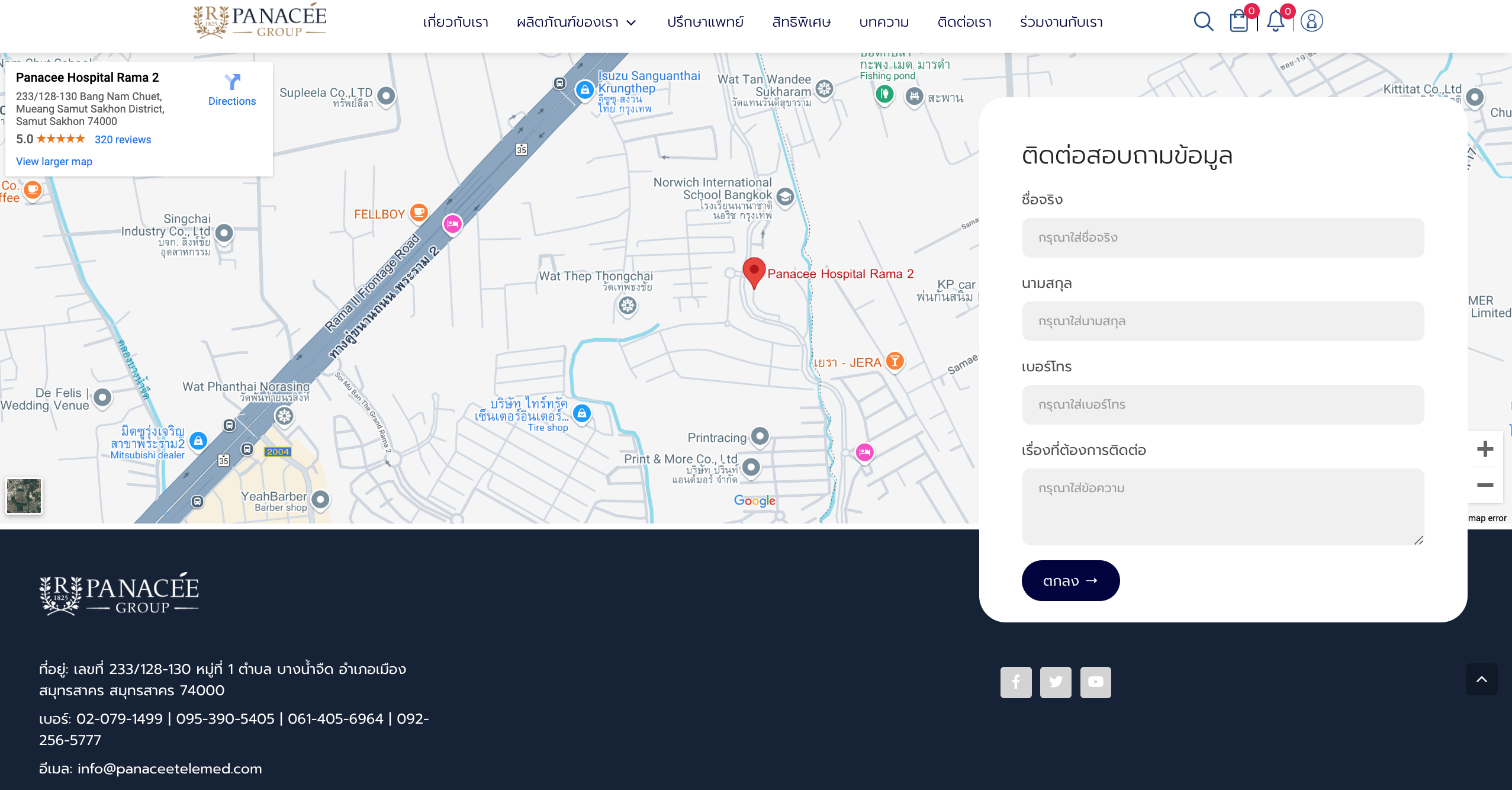Open the ปรึกษาแพทย์ menu item
The height and width of the screenshot is (790, 1512).
[x=705, y=23]
